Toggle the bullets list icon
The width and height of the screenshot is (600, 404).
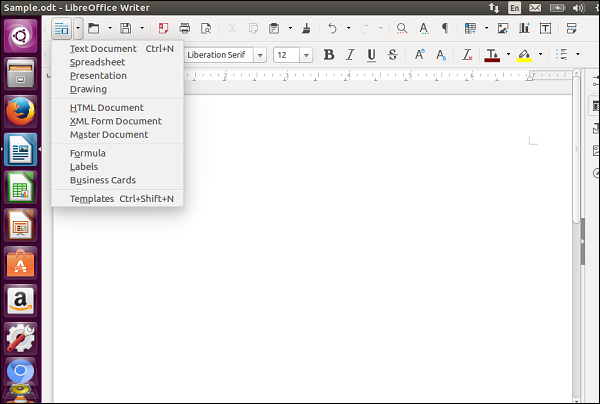coord(562,55)
